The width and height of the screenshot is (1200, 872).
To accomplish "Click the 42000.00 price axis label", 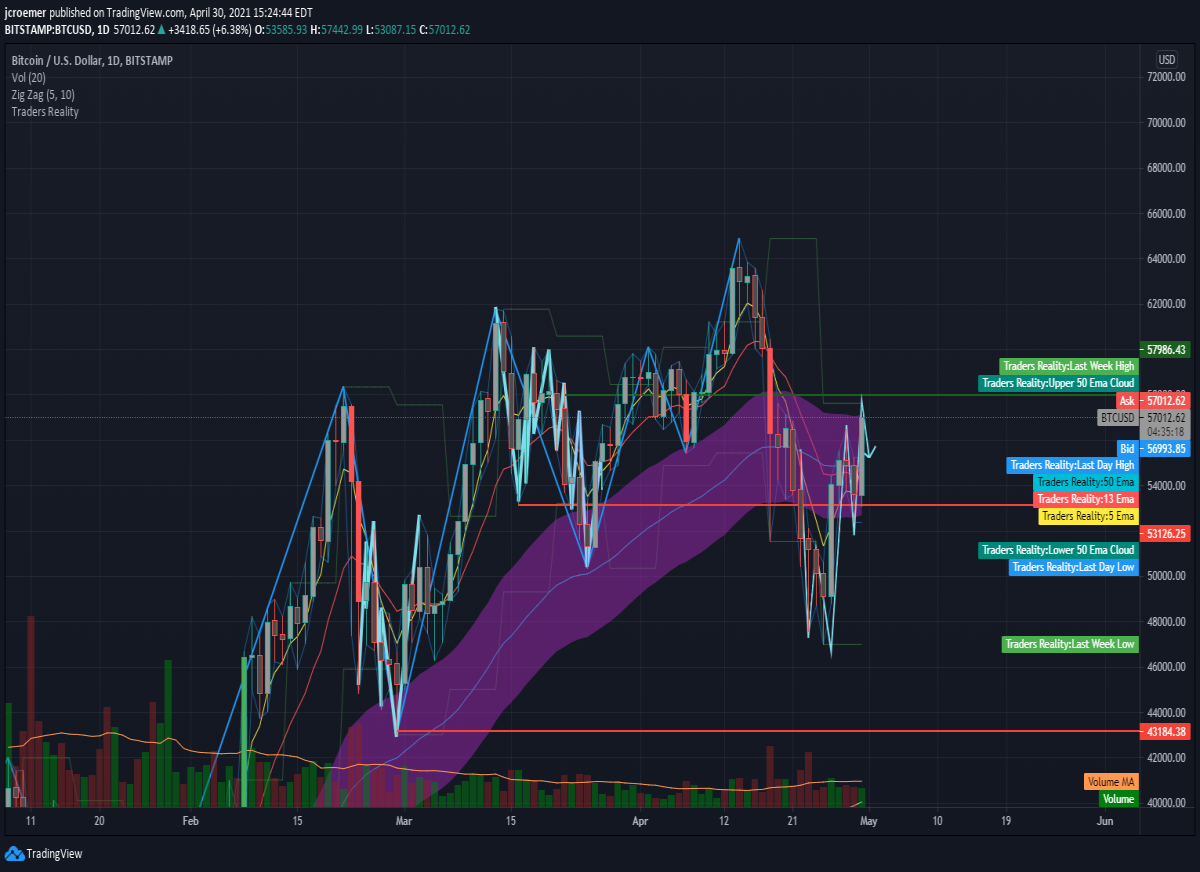I will [x=1167, y=758].
